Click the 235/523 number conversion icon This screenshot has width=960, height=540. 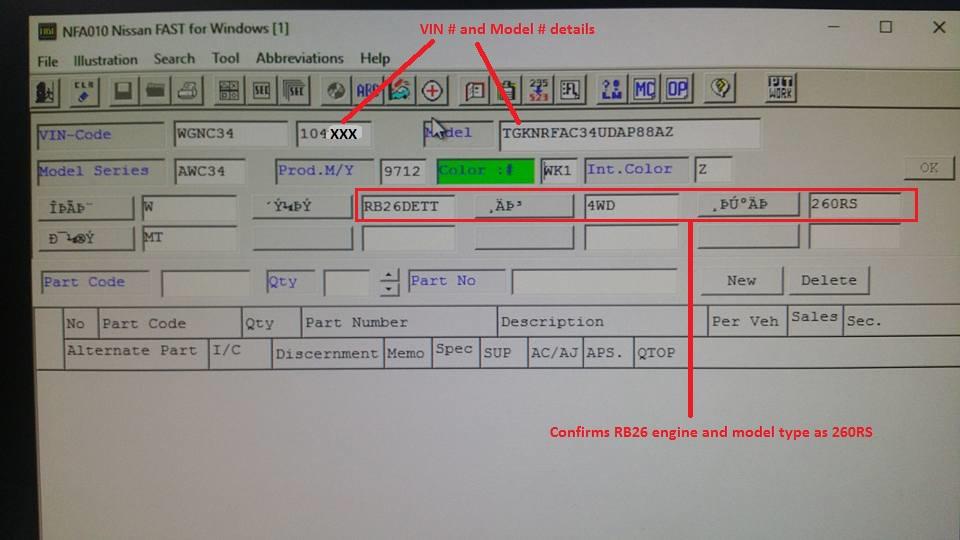coord(539,90)
